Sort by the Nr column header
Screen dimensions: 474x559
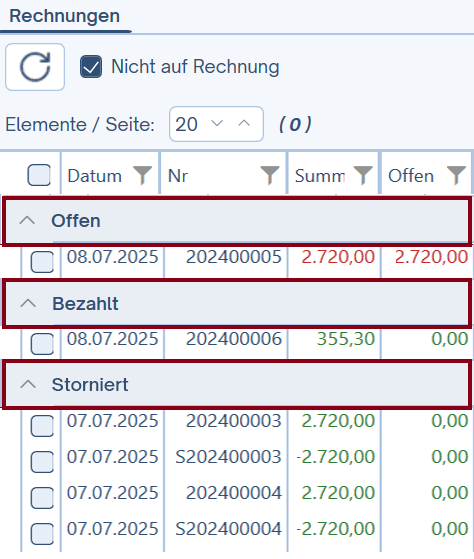(177, 176)
